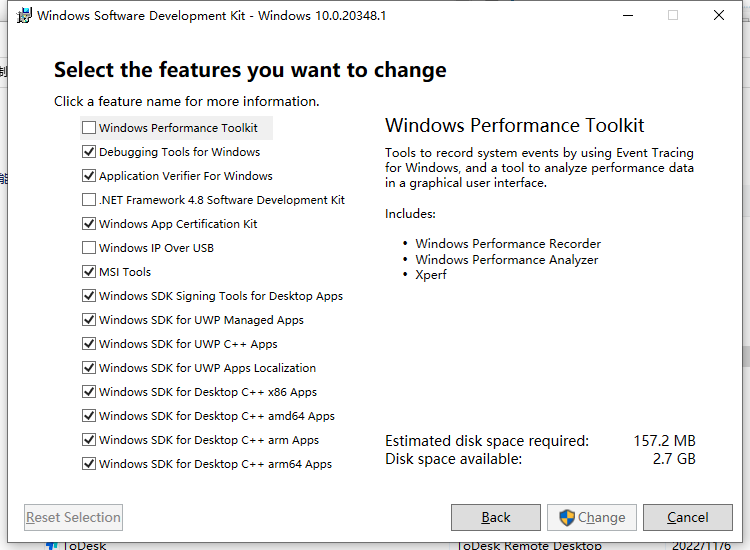
Task: Enable Windows IP Over USB checkbox
Action: (89, 248)
